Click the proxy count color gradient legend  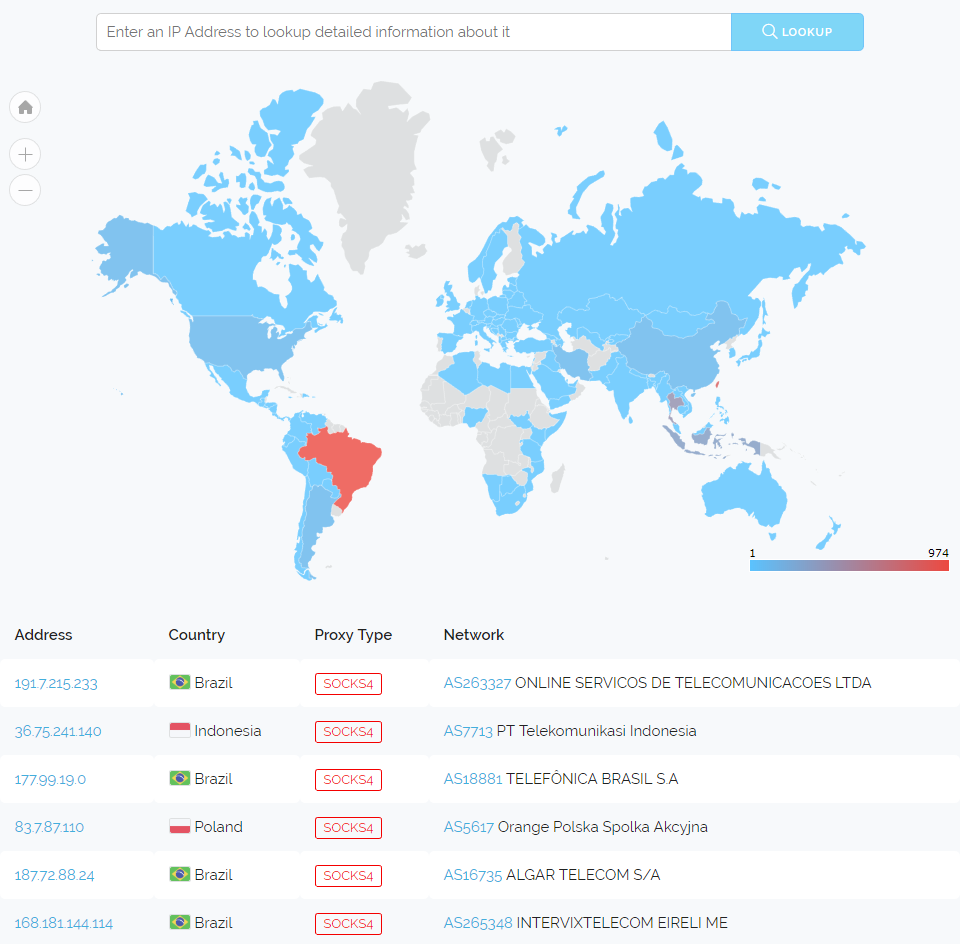[x=848, y=565]
